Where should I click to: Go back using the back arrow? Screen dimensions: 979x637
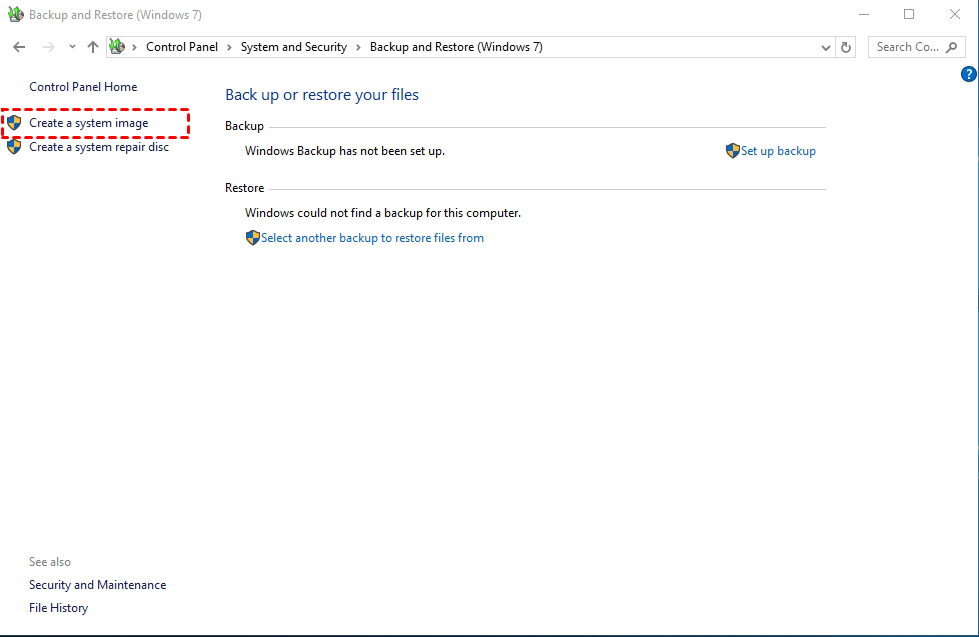tap(19, 47)
